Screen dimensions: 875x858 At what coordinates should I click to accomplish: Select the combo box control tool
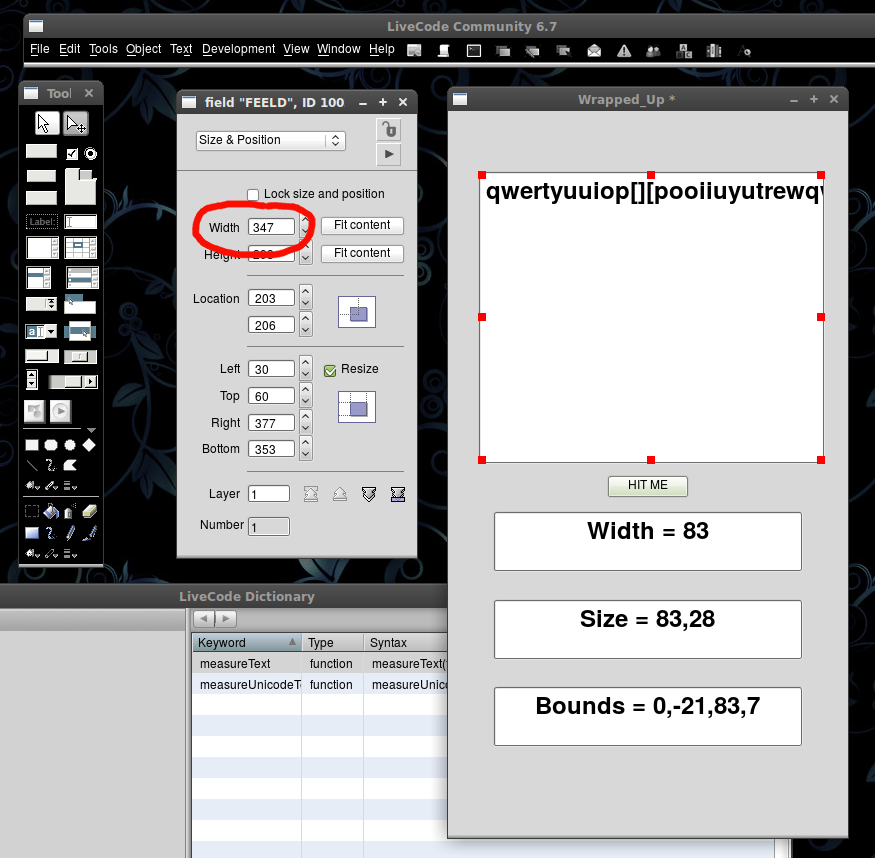pyautogui.click(x=41, y=332)
